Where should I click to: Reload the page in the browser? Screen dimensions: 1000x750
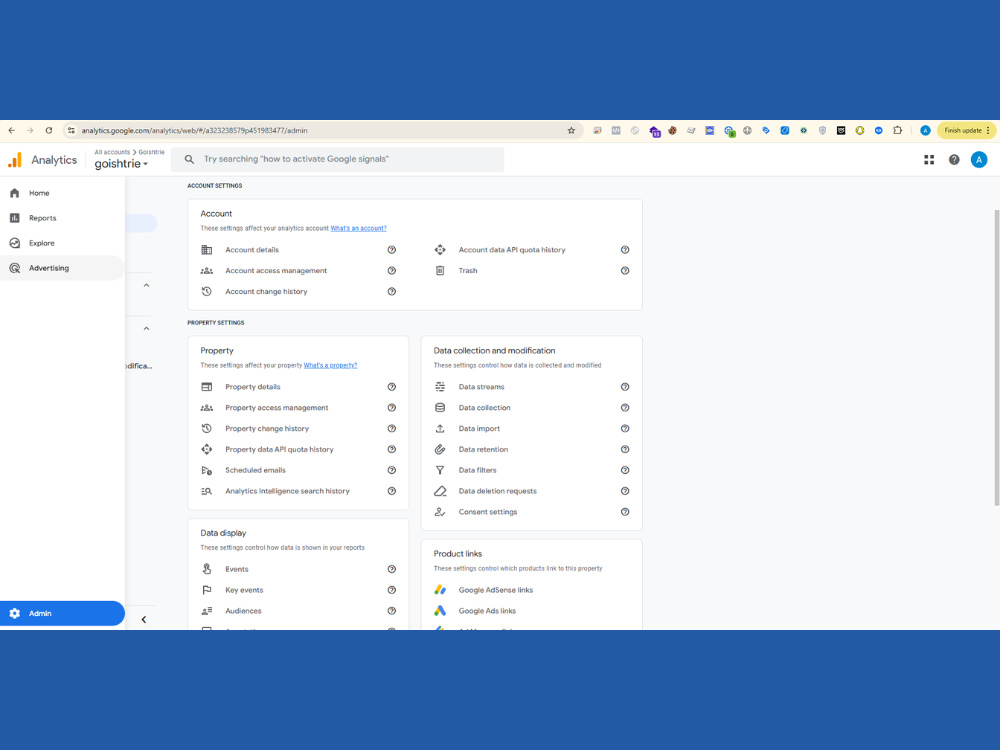tap(48, 130)
